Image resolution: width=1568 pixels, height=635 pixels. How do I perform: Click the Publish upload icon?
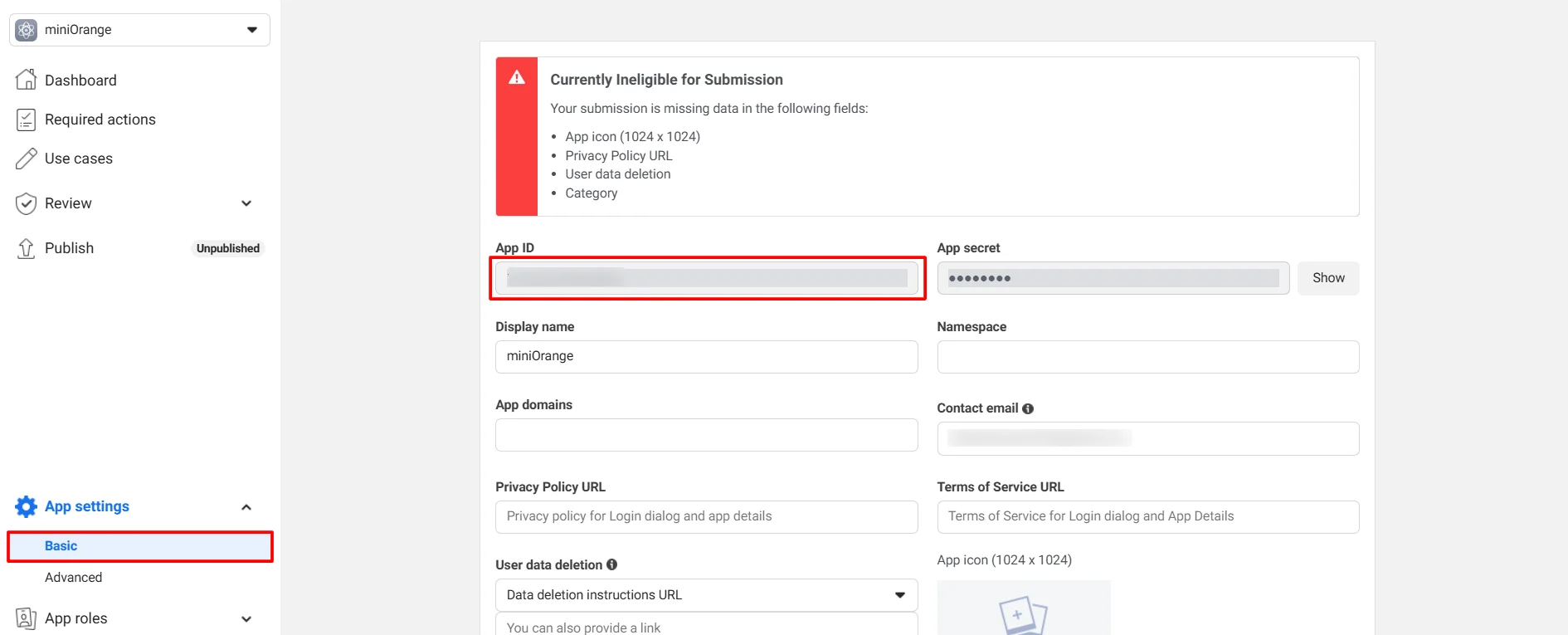coord(27,248)
